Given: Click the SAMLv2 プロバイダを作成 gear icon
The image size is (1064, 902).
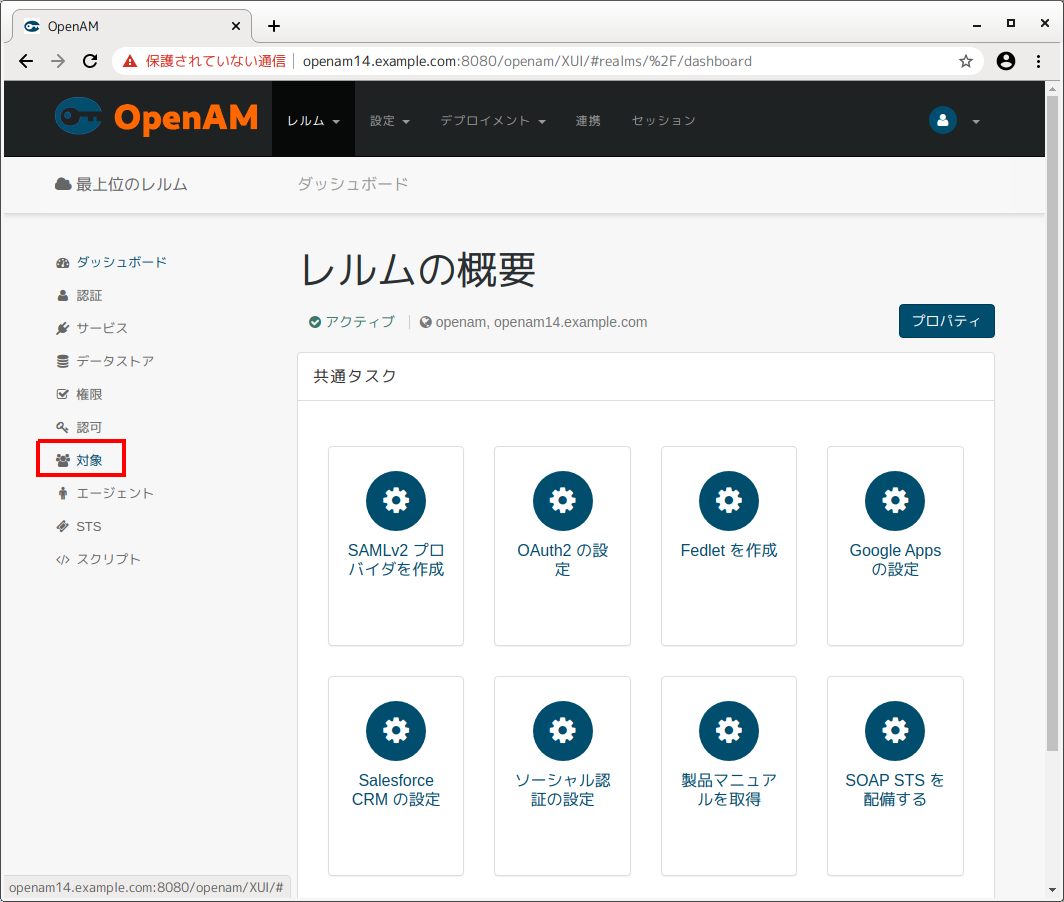Looking at the screenshot, I should (395, 501).
